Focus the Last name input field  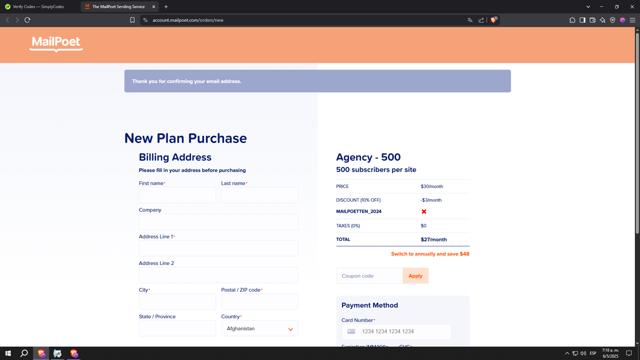pos(260,196)
